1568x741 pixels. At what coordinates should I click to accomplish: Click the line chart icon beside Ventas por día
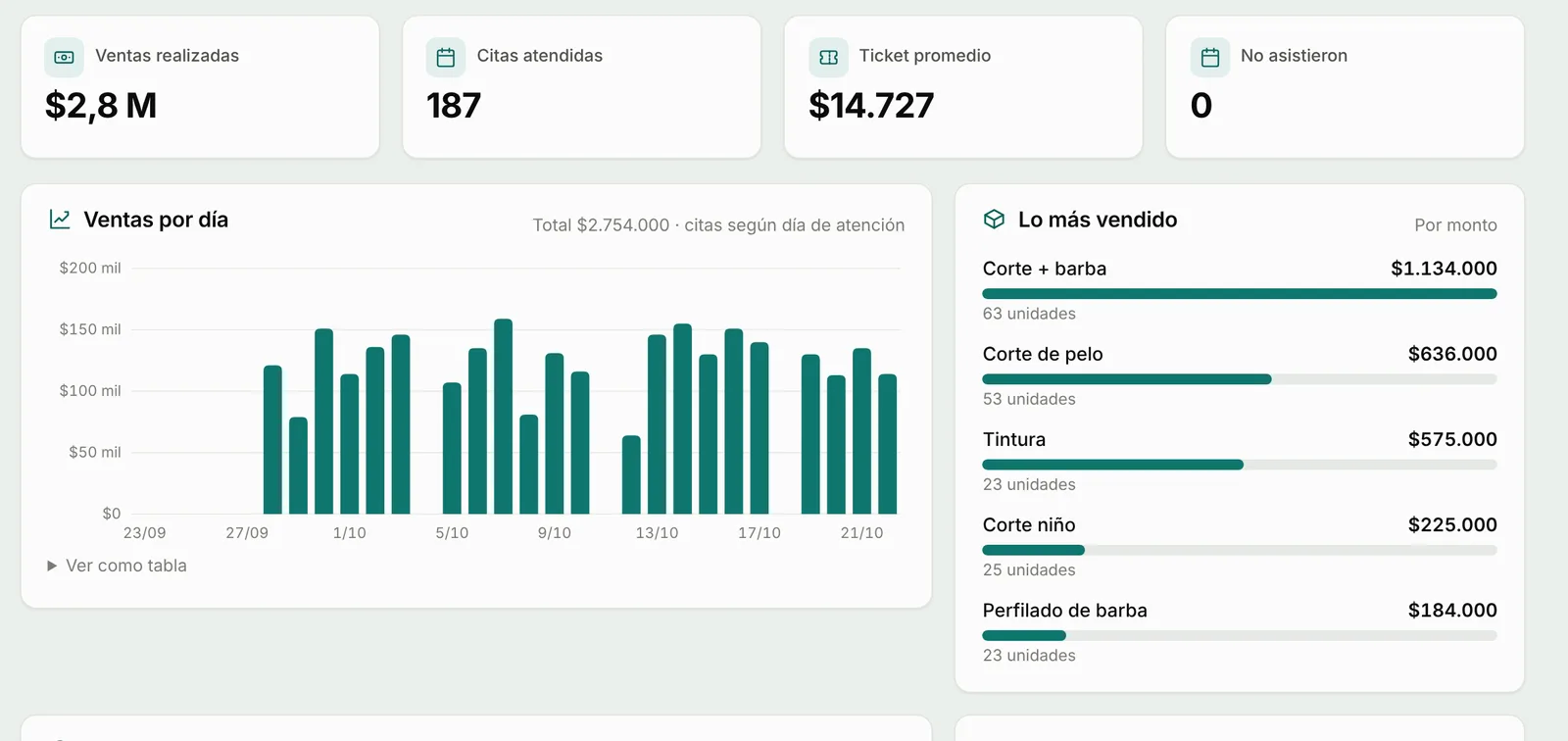tap(60, 220)
